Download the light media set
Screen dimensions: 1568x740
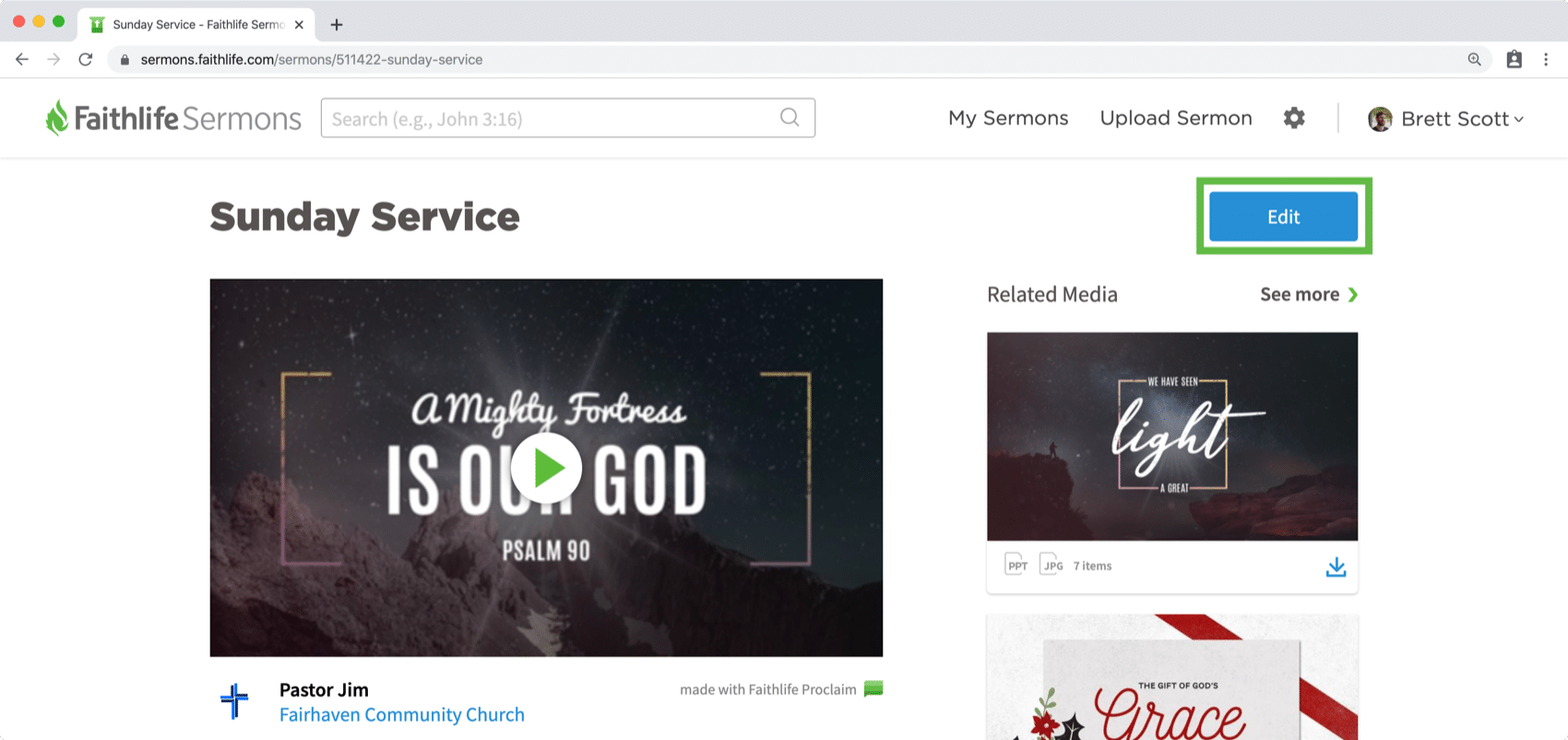click(x=1336, y=567)
